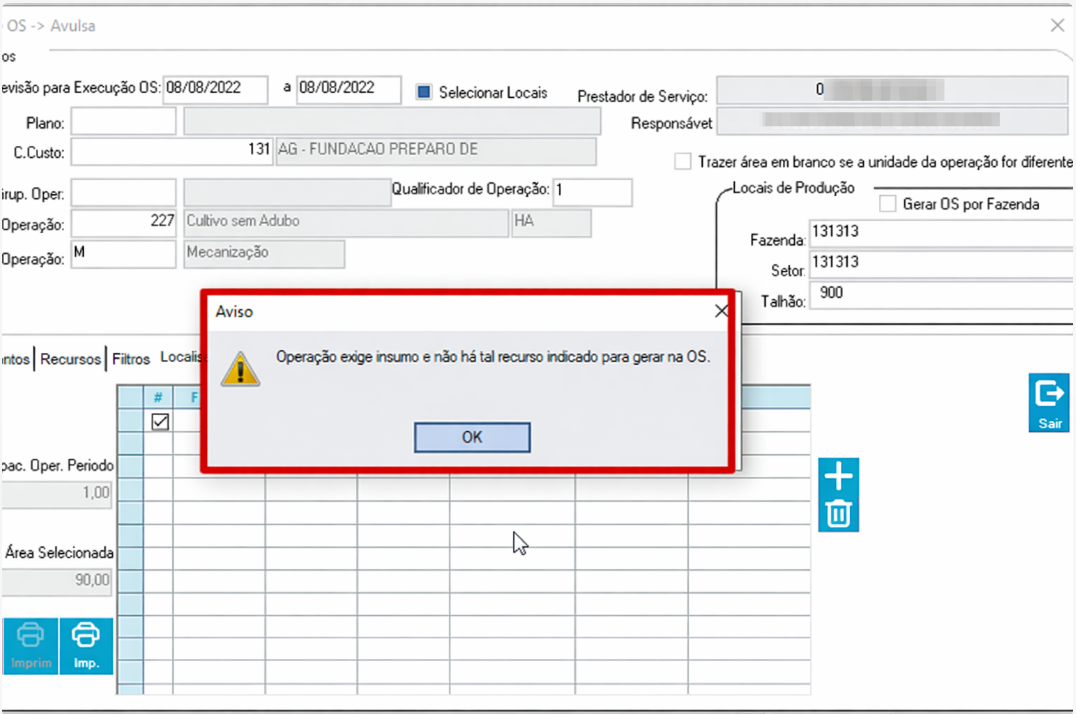This screenshot has width=1076, height=714.
Task: Click the Área Selecionada value 90,00
Action: [56, 581]
